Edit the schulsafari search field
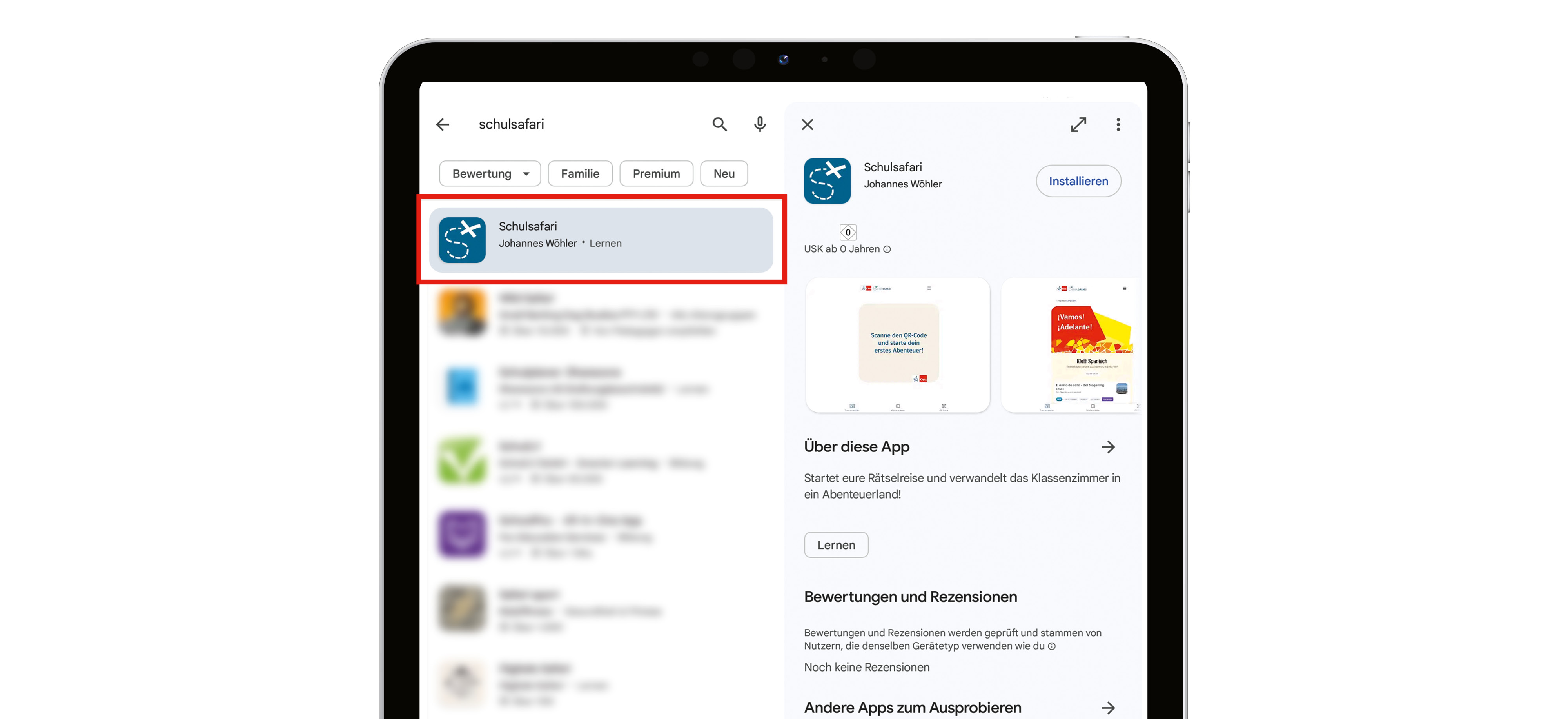The width and height of the screenshot is (1568, 719). click(511, 124)
